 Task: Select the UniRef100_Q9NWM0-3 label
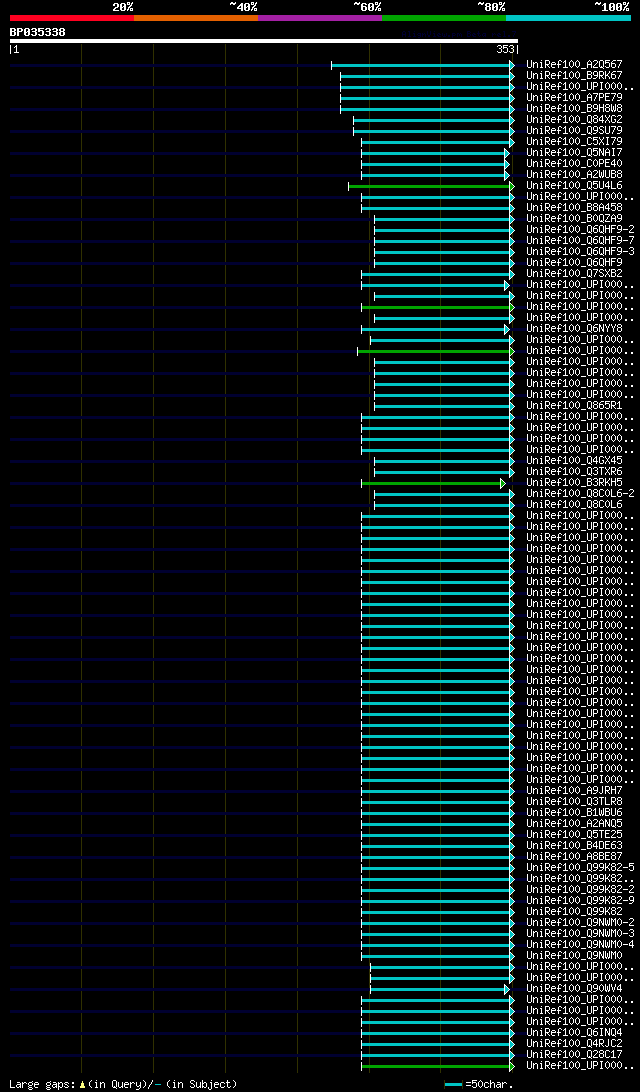pyautogui.click(x=580, y=934)
